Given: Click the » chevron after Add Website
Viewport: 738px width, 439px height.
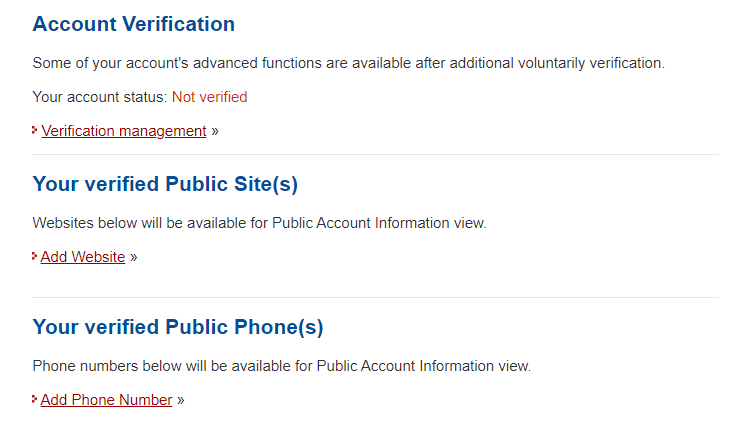Looking at the screenshot, I should coord(134,257).
